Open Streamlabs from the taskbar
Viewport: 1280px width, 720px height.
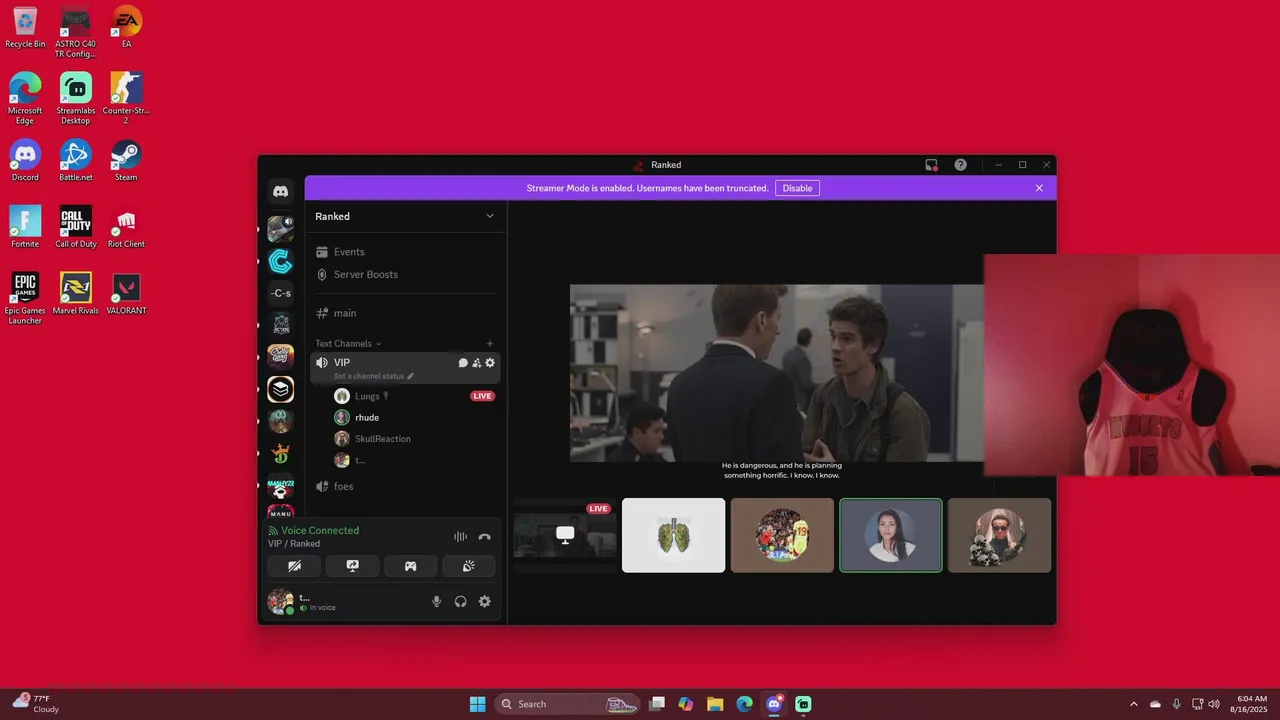pos(803,704)
